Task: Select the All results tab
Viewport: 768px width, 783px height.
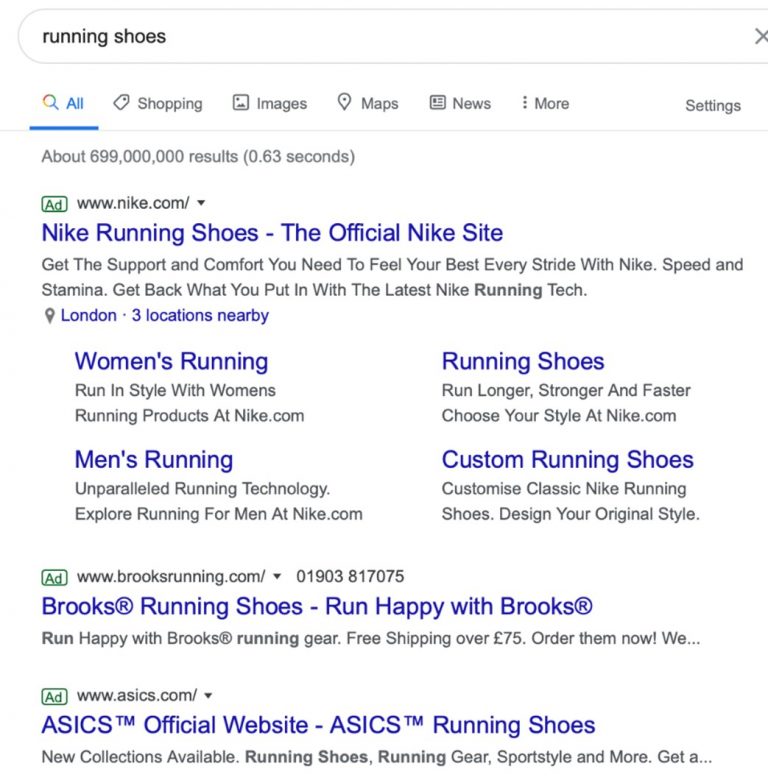Action: tap(63, 103)
